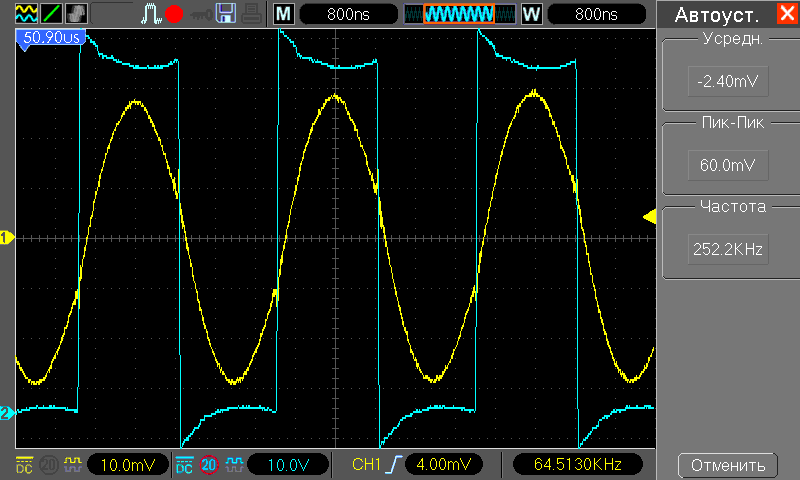The width and height of the screenshot is (800, 480).
Task: Click the key lock icon
Action: pyautogui.click(x=200, y=15)
